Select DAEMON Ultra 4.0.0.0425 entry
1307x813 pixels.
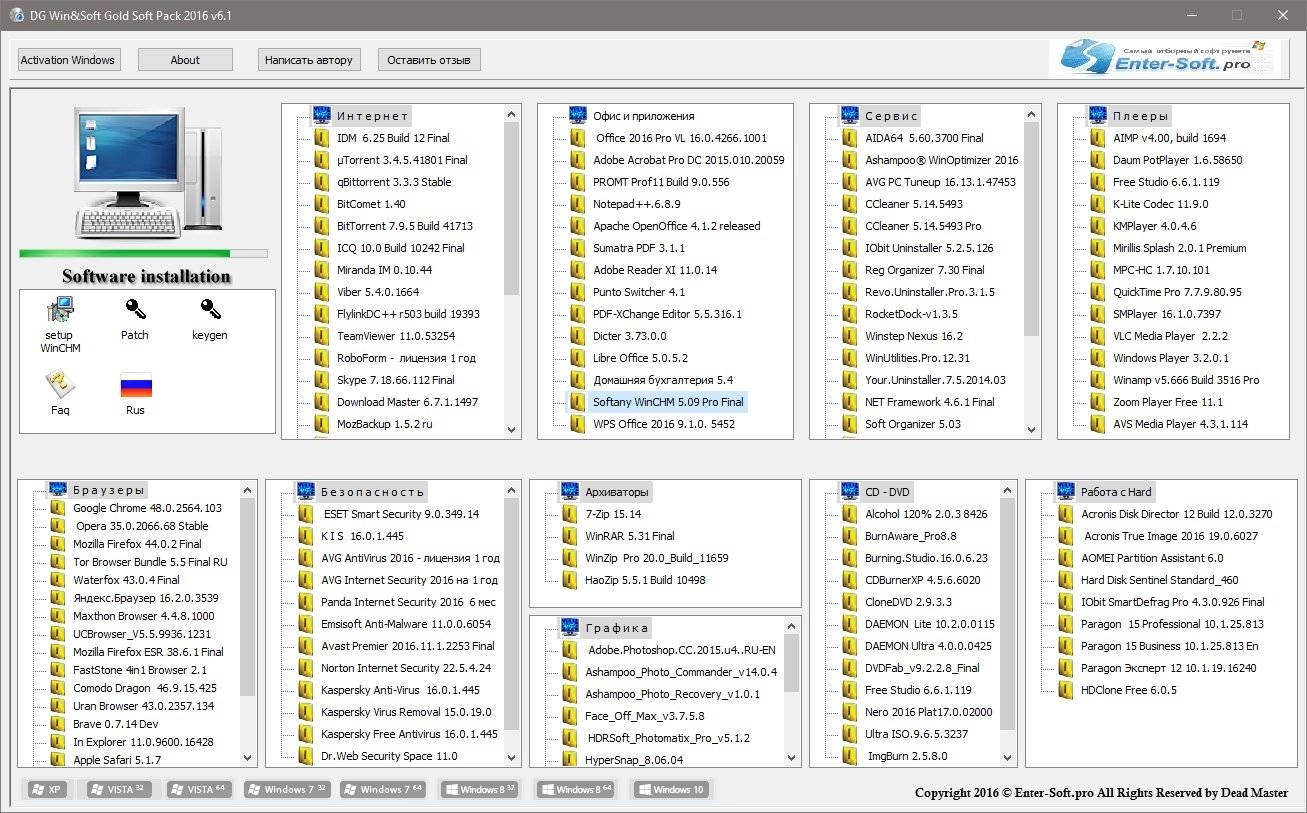928,646
